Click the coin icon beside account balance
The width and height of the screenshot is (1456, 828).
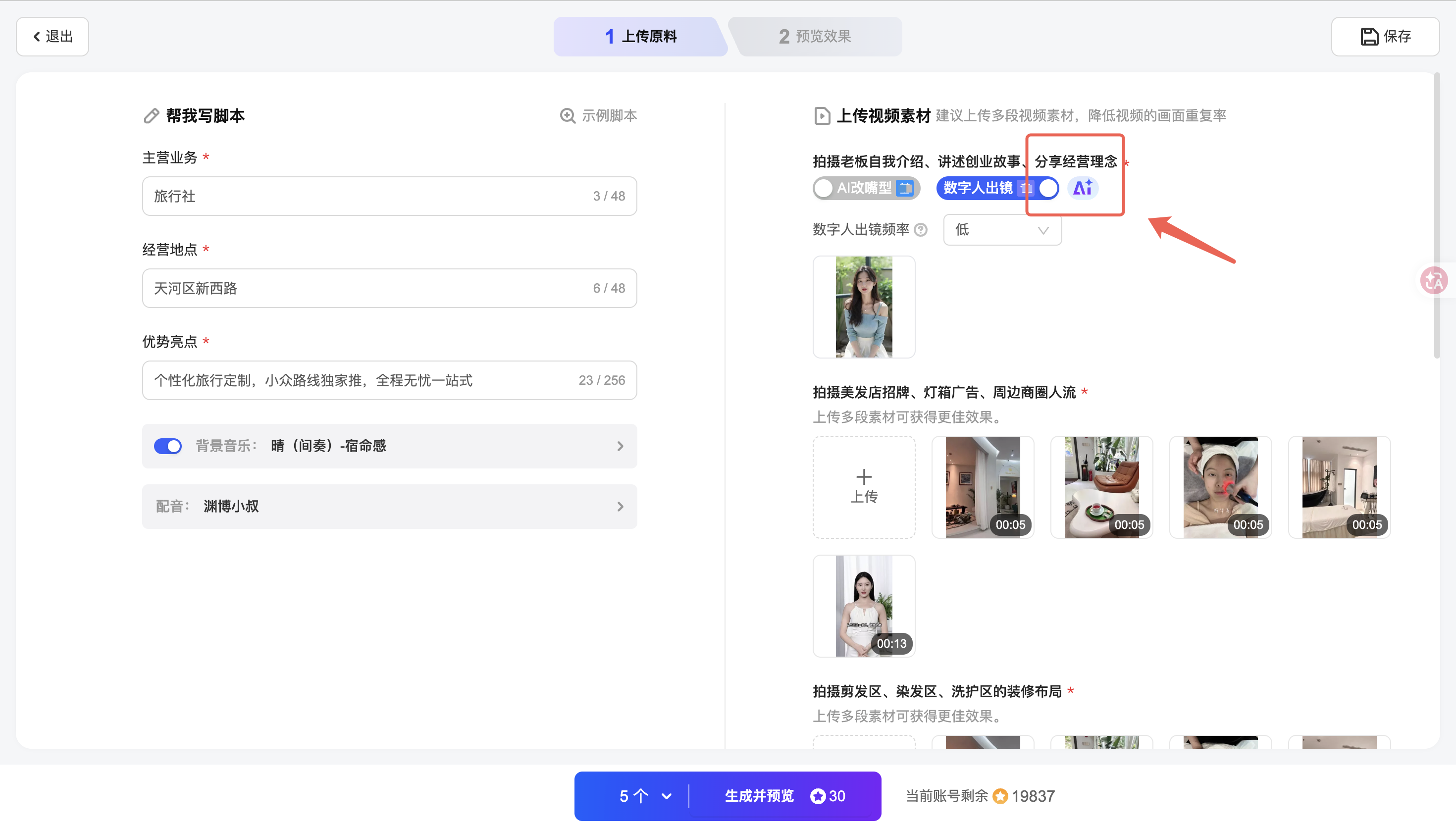point(1000,796)
